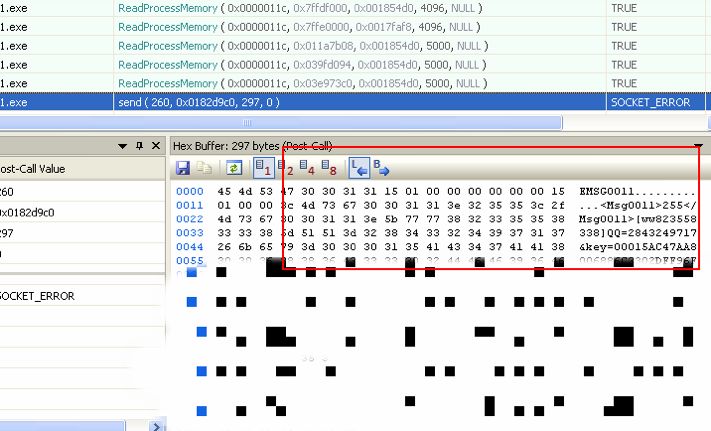Click hex offset 0033 in the buffer
Screen dimensions: 711x431
pyautogui.click(x=190, y=232)
